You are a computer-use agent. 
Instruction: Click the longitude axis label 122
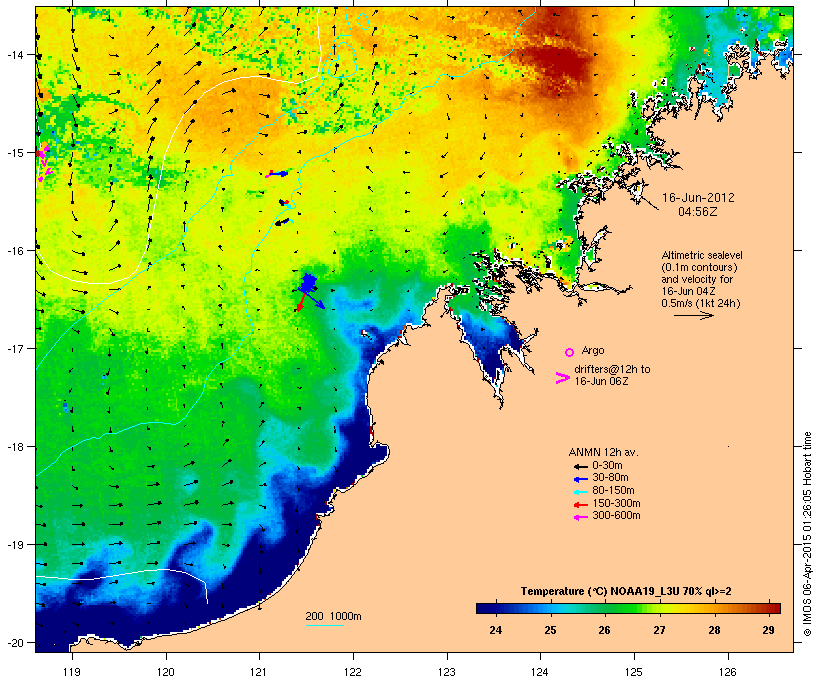353,672
